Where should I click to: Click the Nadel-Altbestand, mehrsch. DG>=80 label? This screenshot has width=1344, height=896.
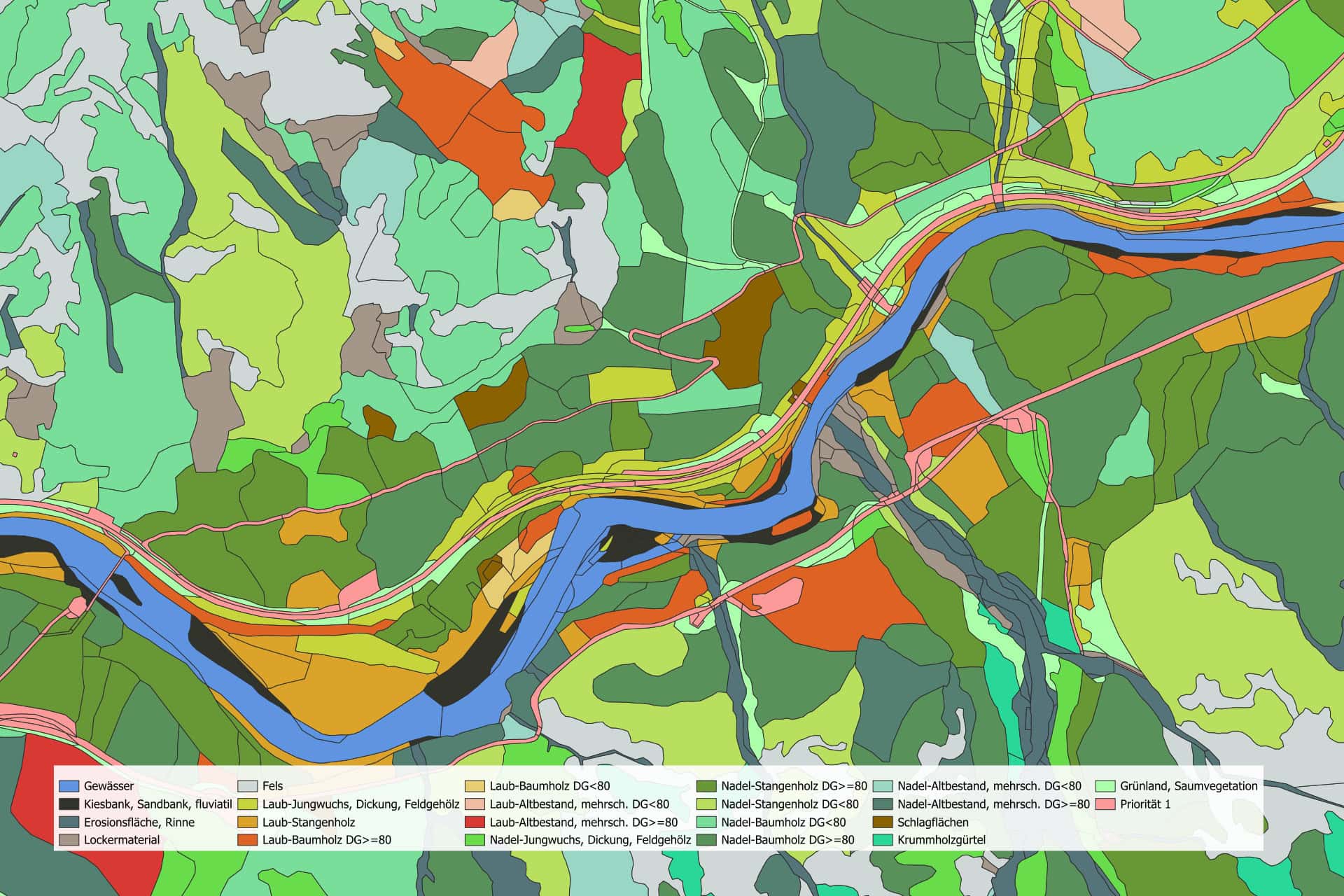[x=993, y=804]
